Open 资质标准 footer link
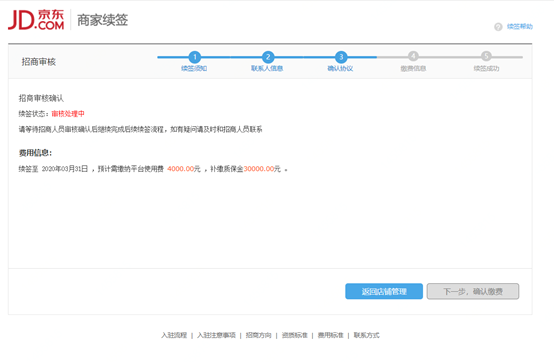 (295, 335)
